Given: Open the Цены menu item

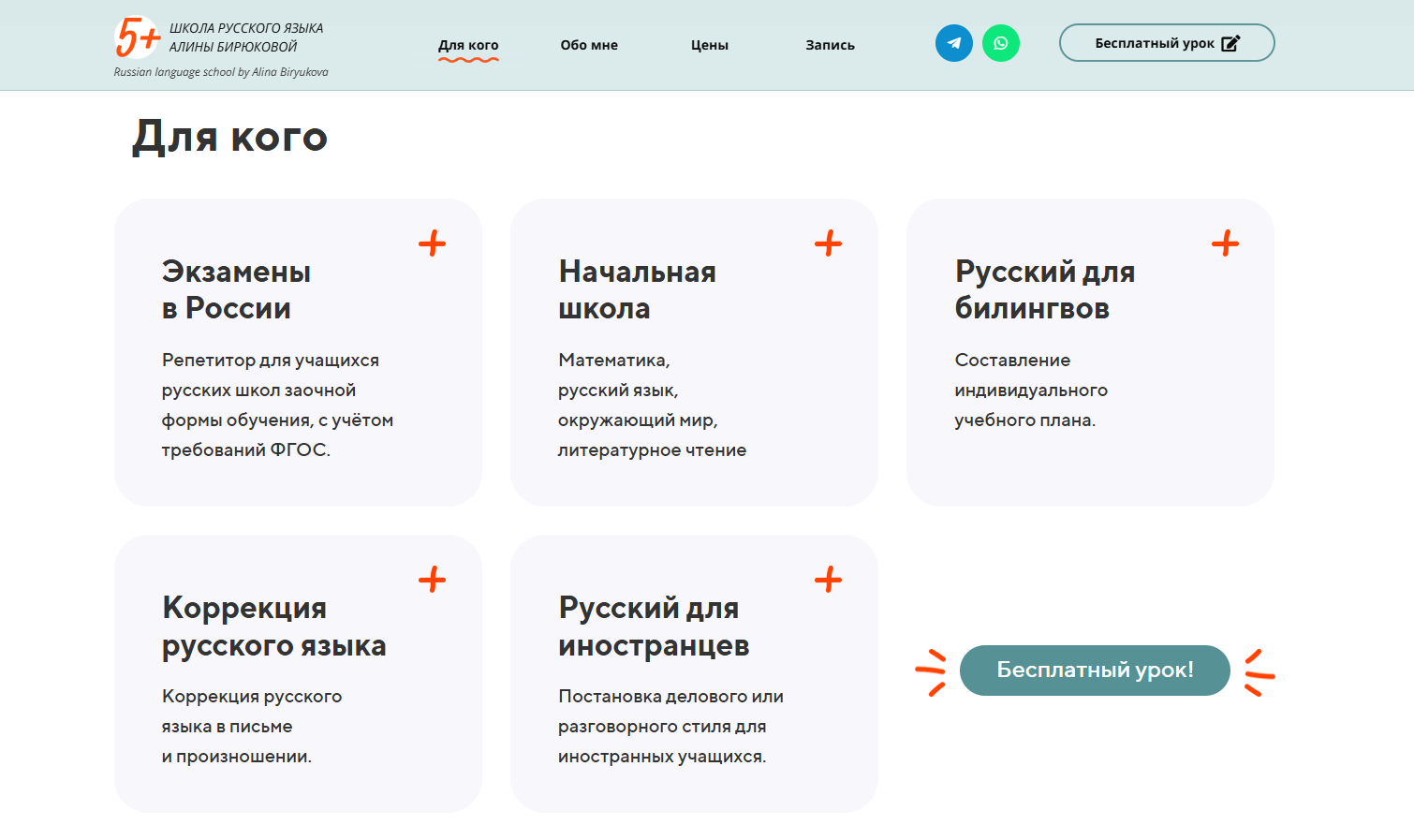Looking at the screenshot, I should click(709, 44).
